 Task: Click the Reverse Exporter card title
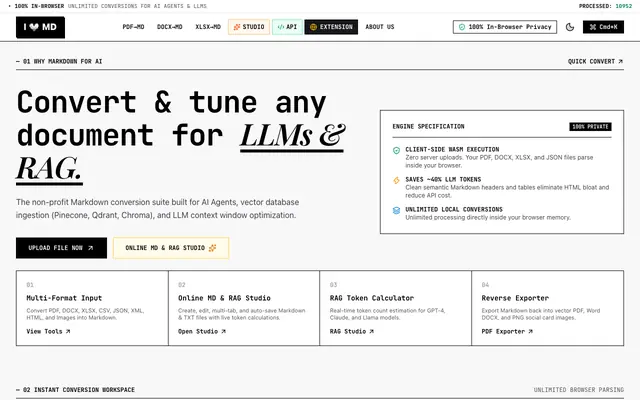pyautogui.click(x=515, y=298)
